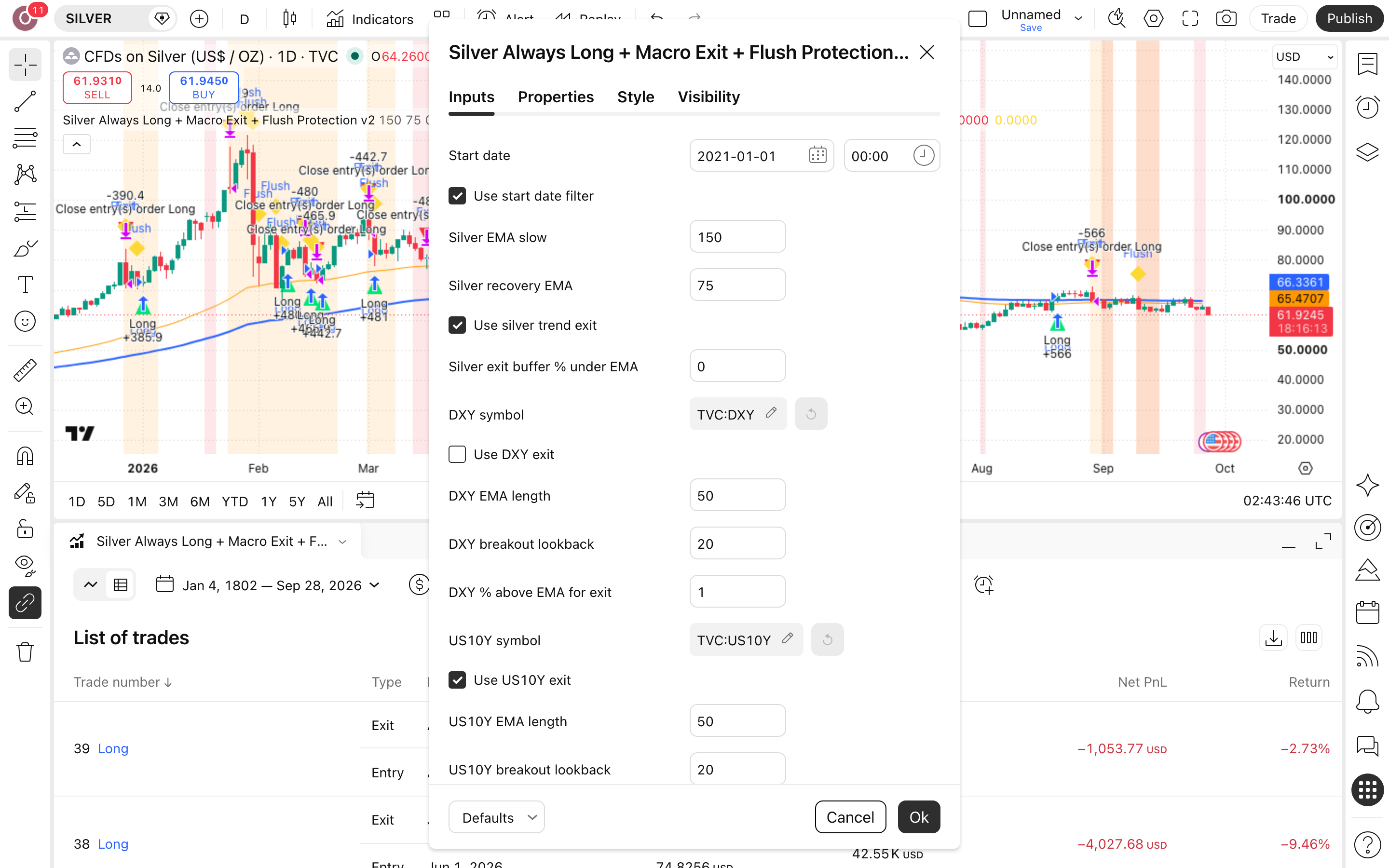Click the Cancel button

[x=850, y=817]
